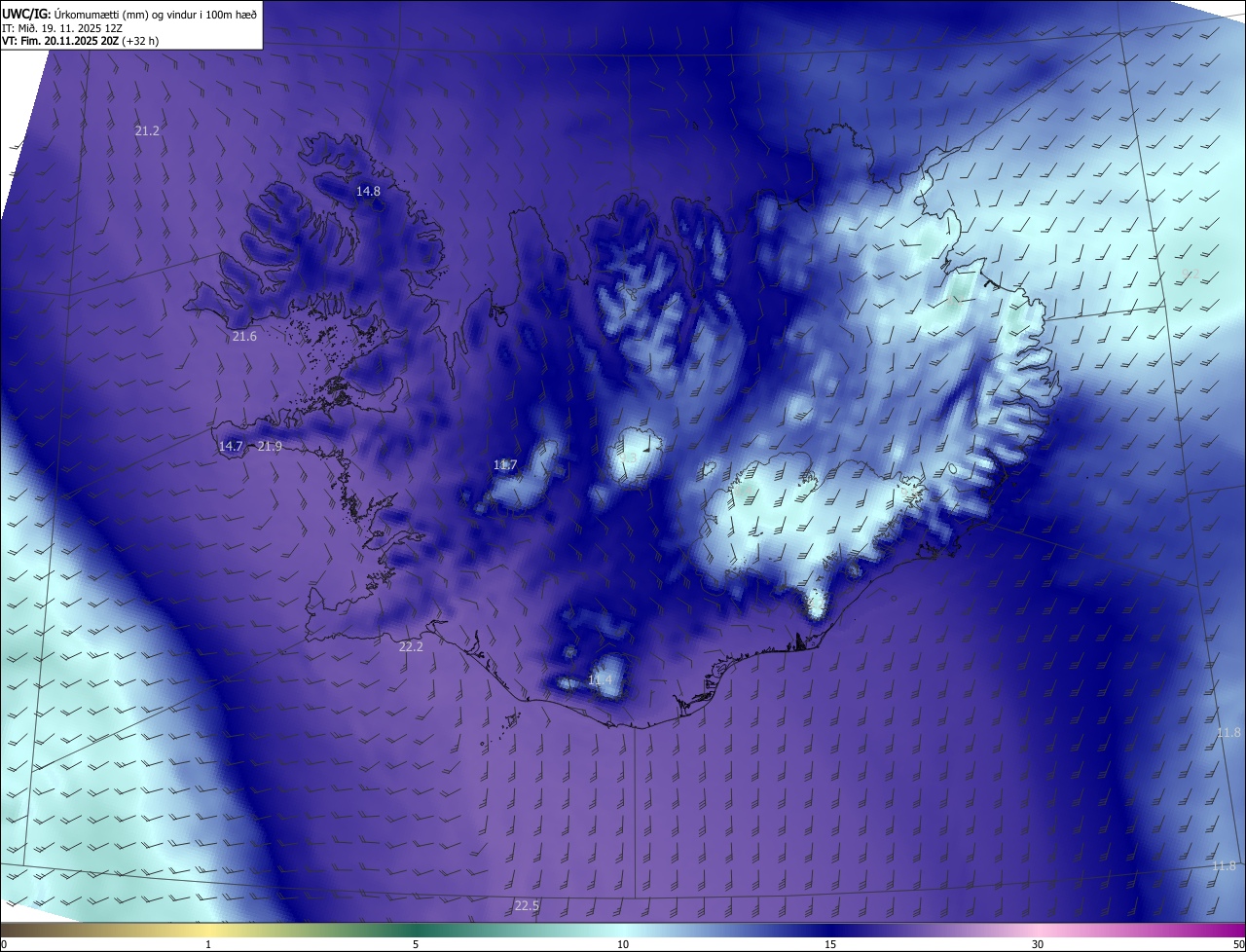Click the color scale tick labeled 15

(x=830, y=944)
